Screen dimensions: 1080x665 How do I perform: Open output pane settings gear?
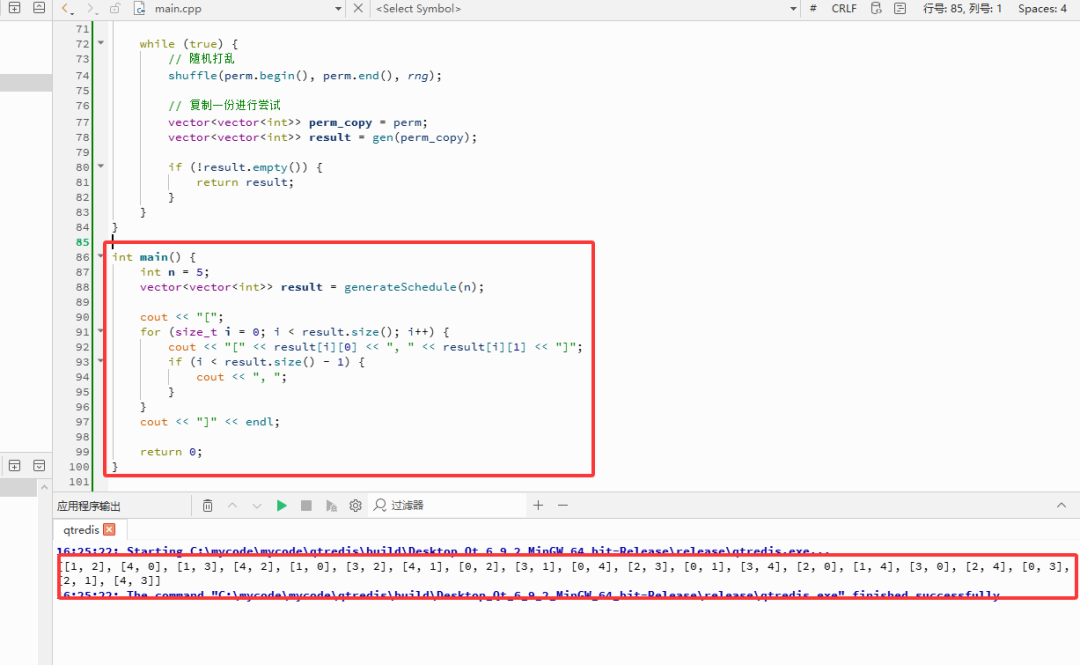point(355,505)
